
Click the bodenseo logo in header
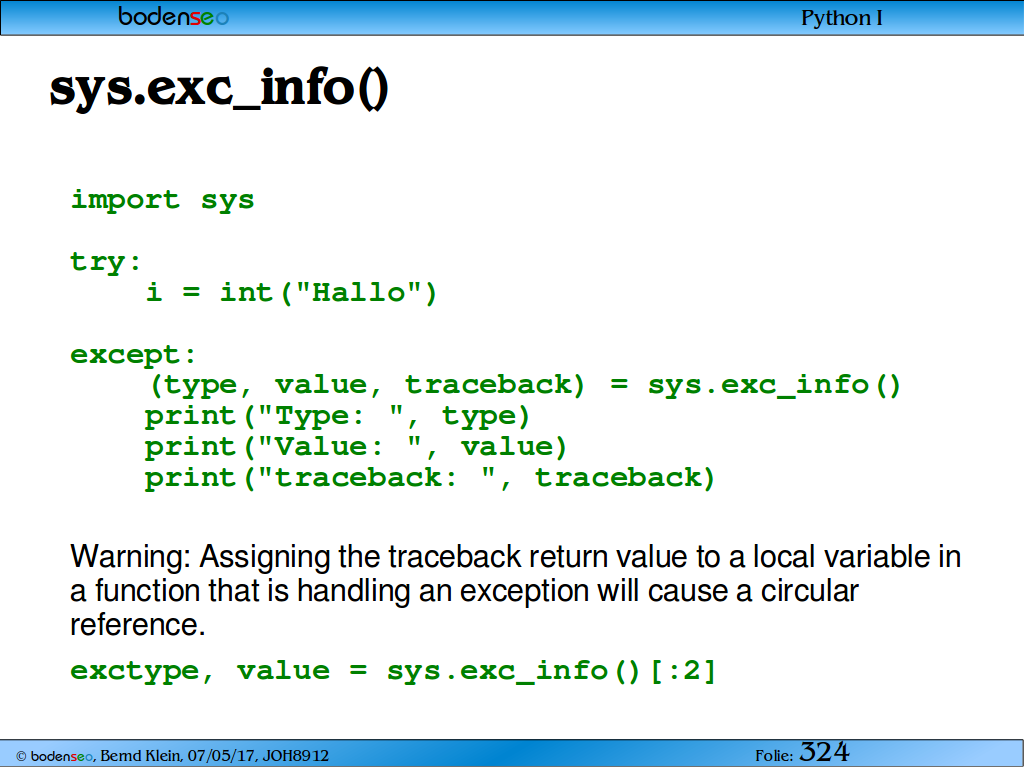[x=173, y=17]
